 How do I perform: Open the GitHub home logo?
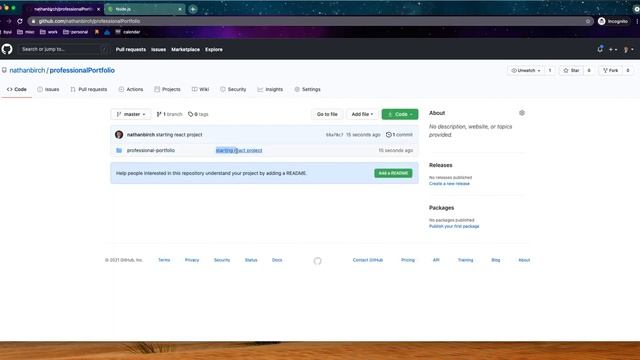tap(7, 49)
